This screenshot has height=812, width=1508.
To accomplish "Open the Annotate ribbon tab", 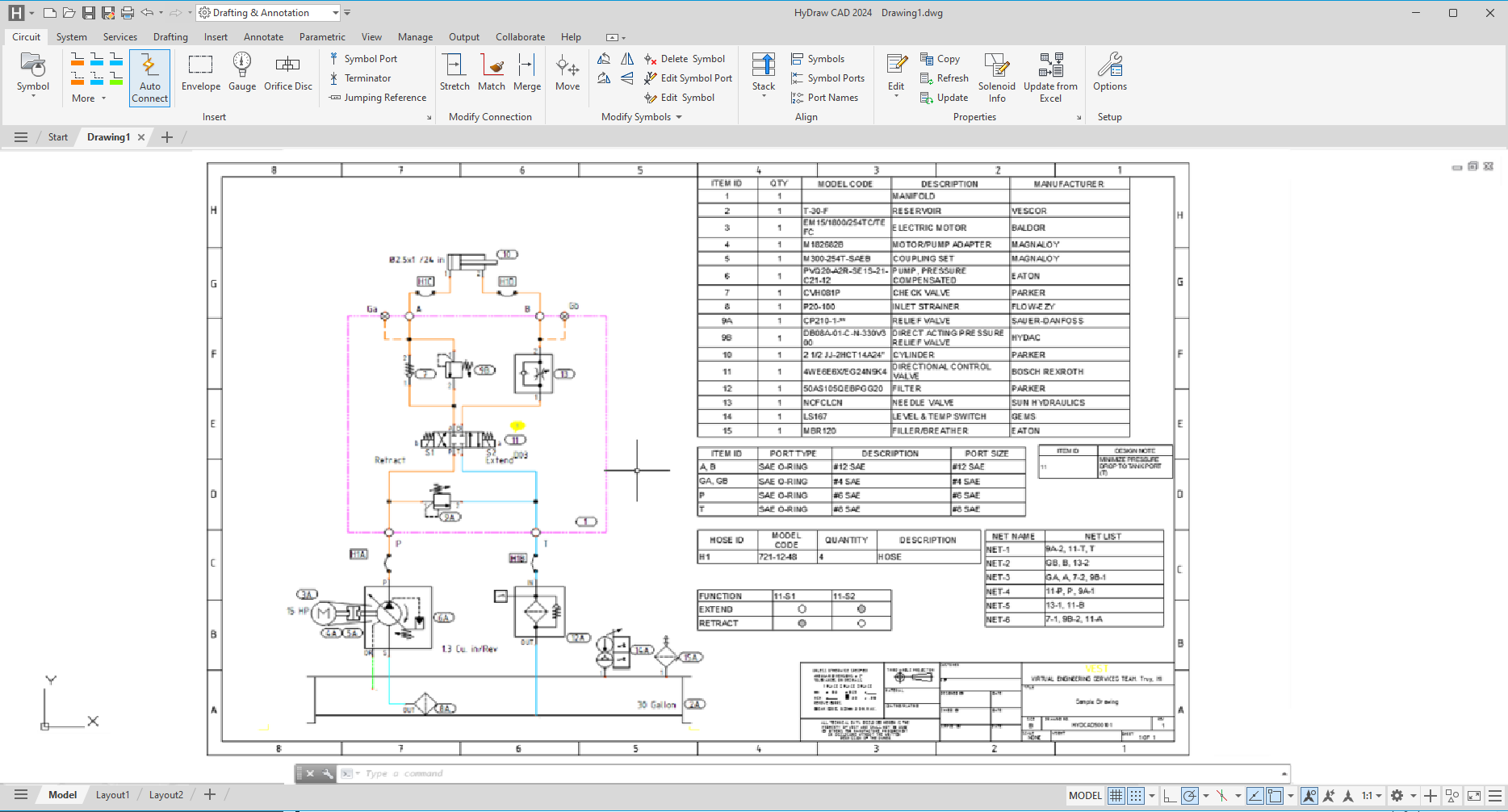I will point(263,37).
